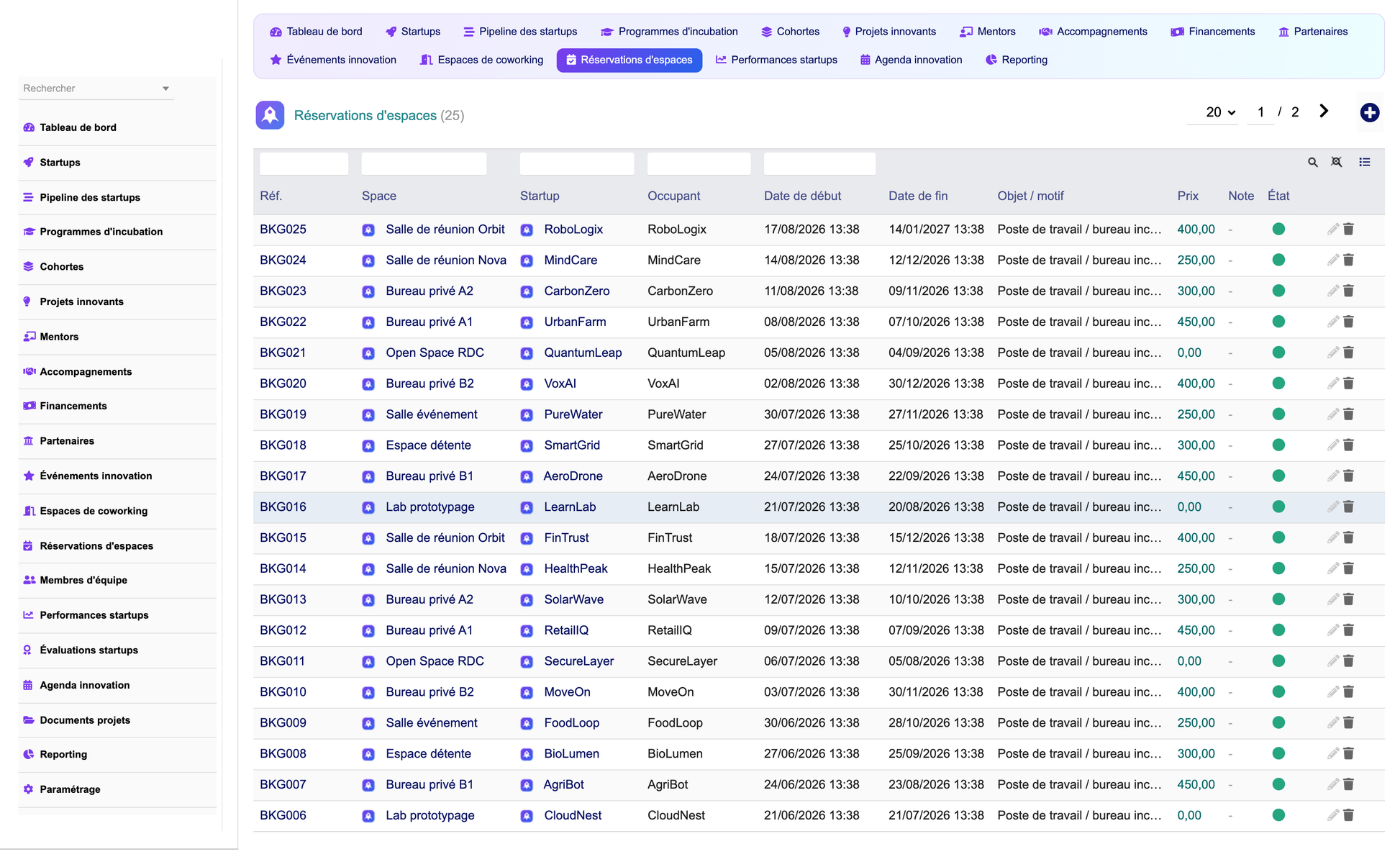
Task: Click the pencil edit icon for BKG025
Action: point(1332,229)
